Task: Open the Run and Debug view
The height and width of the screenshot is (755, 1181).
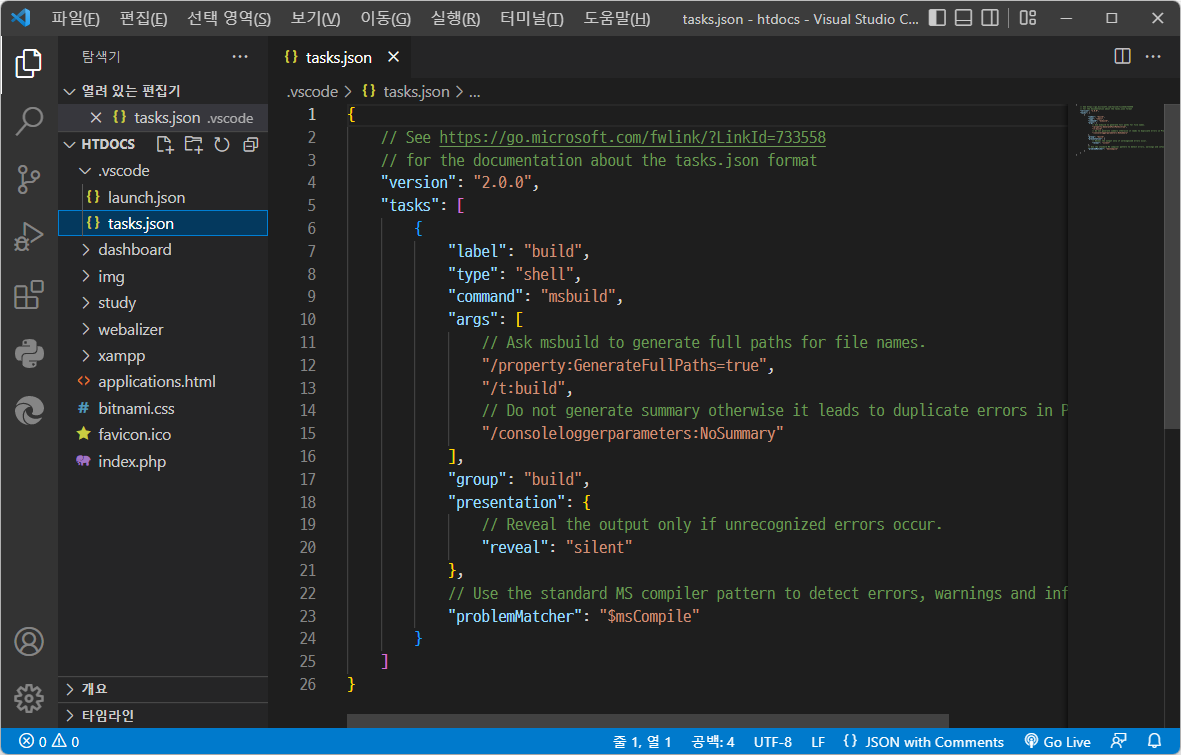Action: click(x=29, y=237)
